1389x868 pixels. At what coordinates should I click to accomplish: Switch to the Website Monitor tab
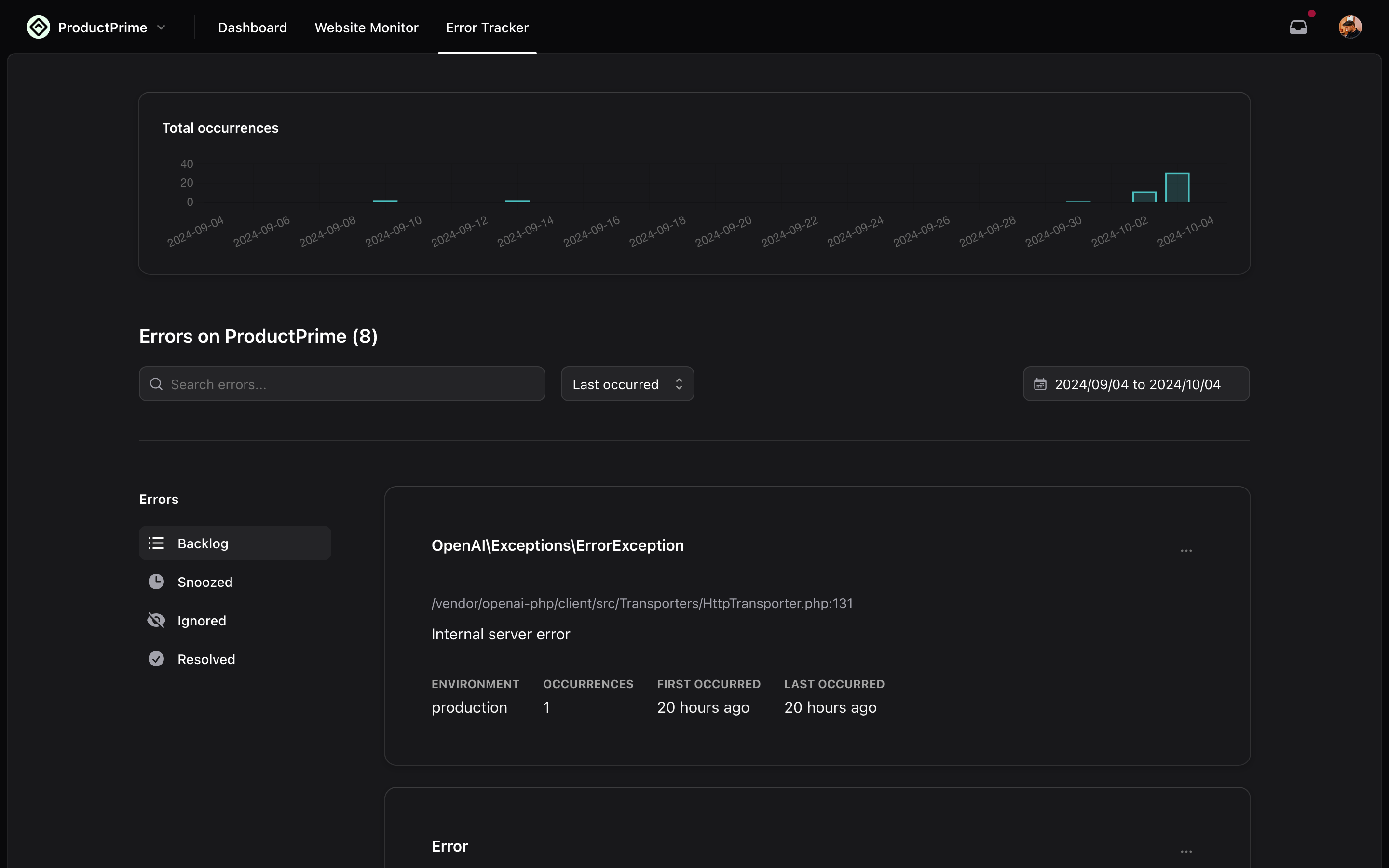pos(366,27)
